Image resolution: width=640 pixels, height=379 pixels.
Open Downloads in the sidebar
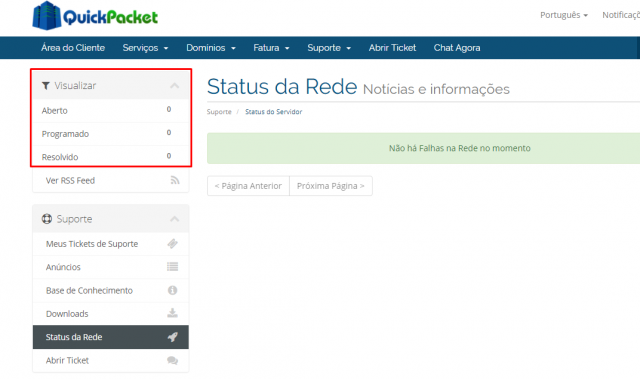111,313
